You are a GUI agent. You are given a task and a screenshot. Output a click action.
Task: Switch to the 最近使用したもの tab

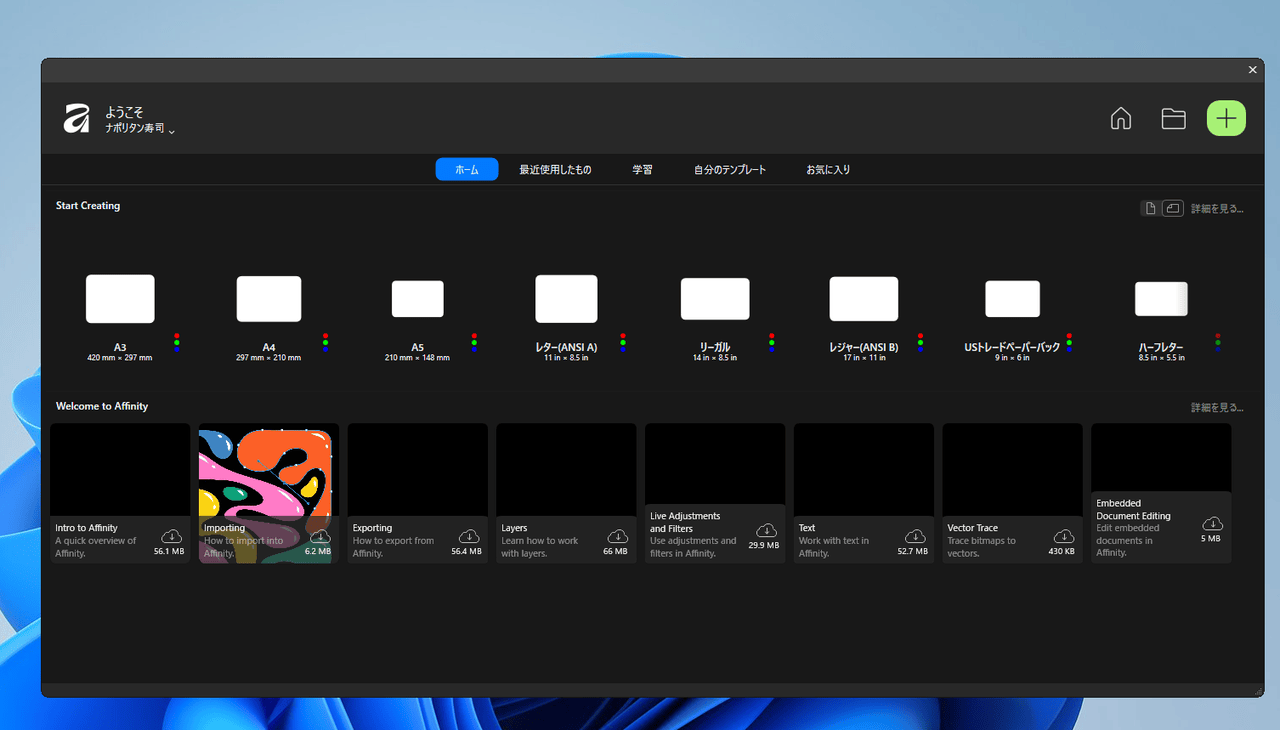pos(555,170)
